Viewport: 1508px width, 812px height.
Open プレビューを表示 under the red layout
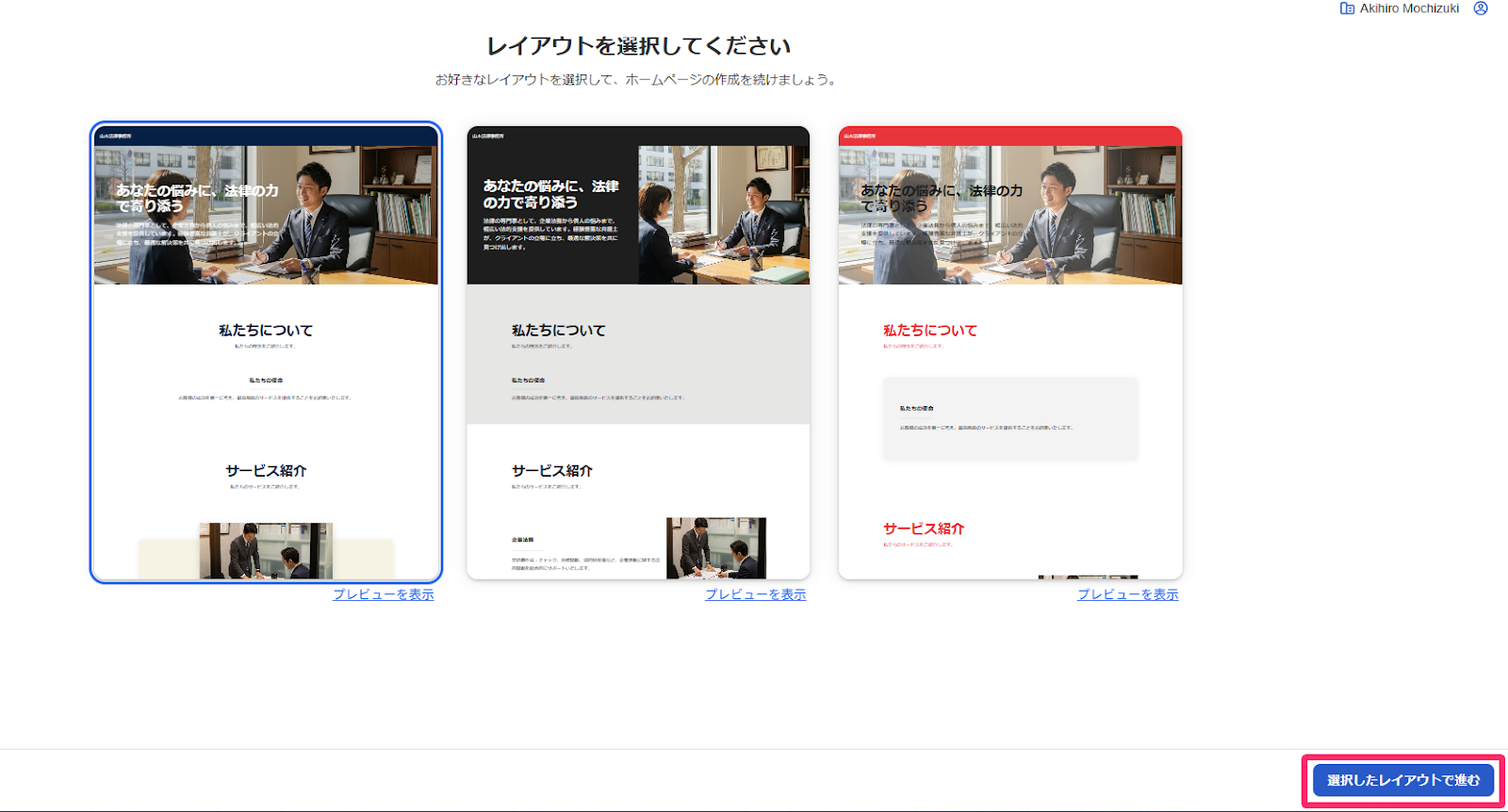click(1128, 594)
